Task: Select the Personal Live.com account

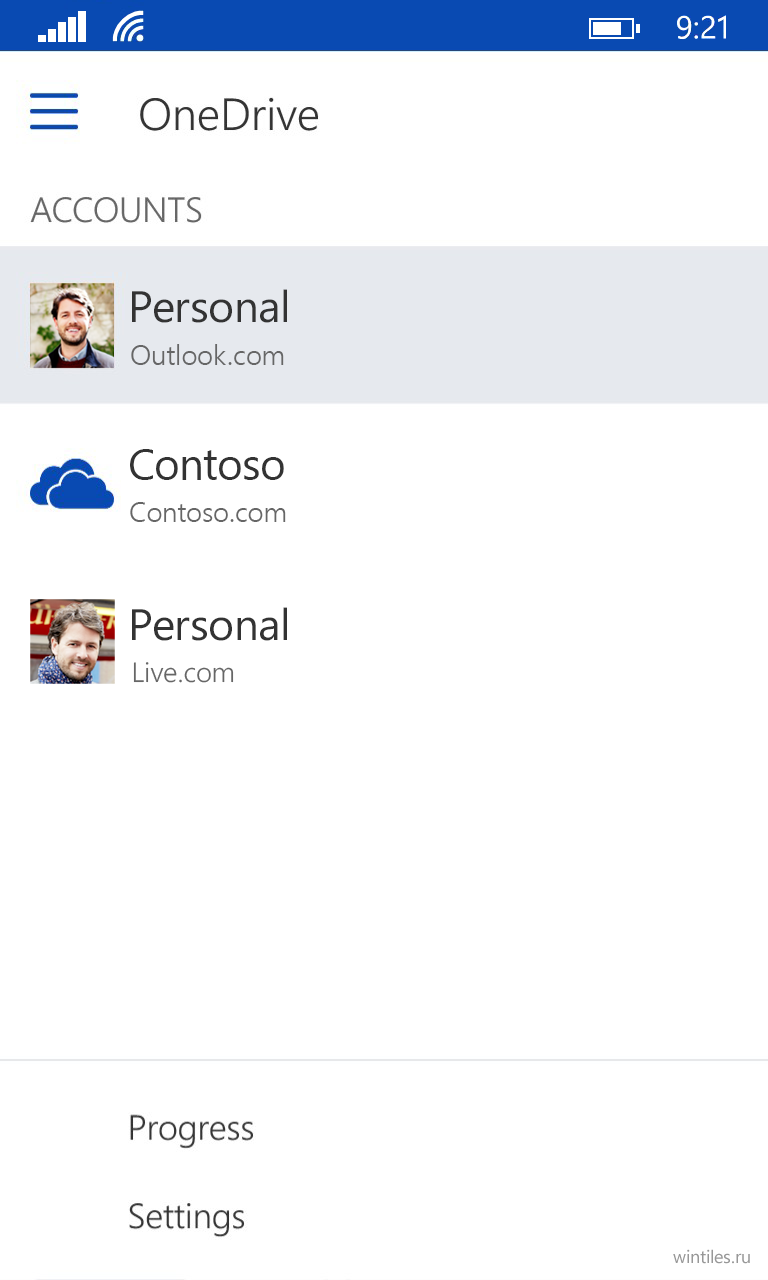Action: pyautogui.click(x=384, y=642)
